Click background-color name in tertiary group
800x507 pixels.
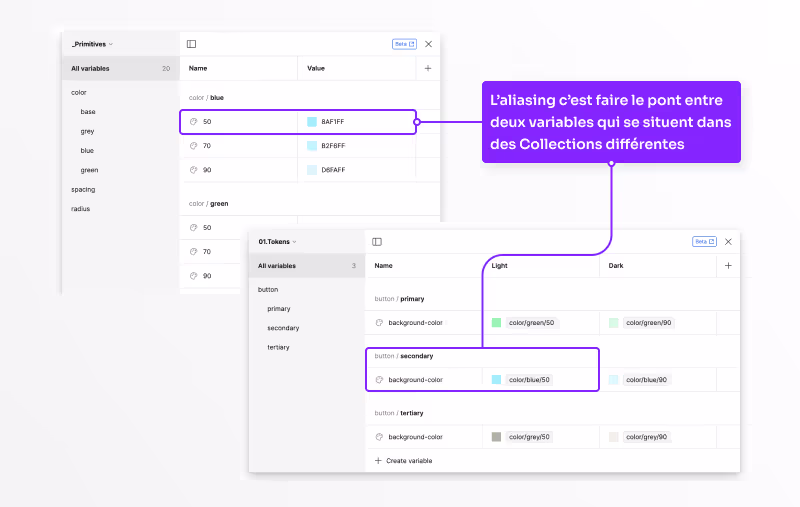pyautogui.click(x=416, y=437)
